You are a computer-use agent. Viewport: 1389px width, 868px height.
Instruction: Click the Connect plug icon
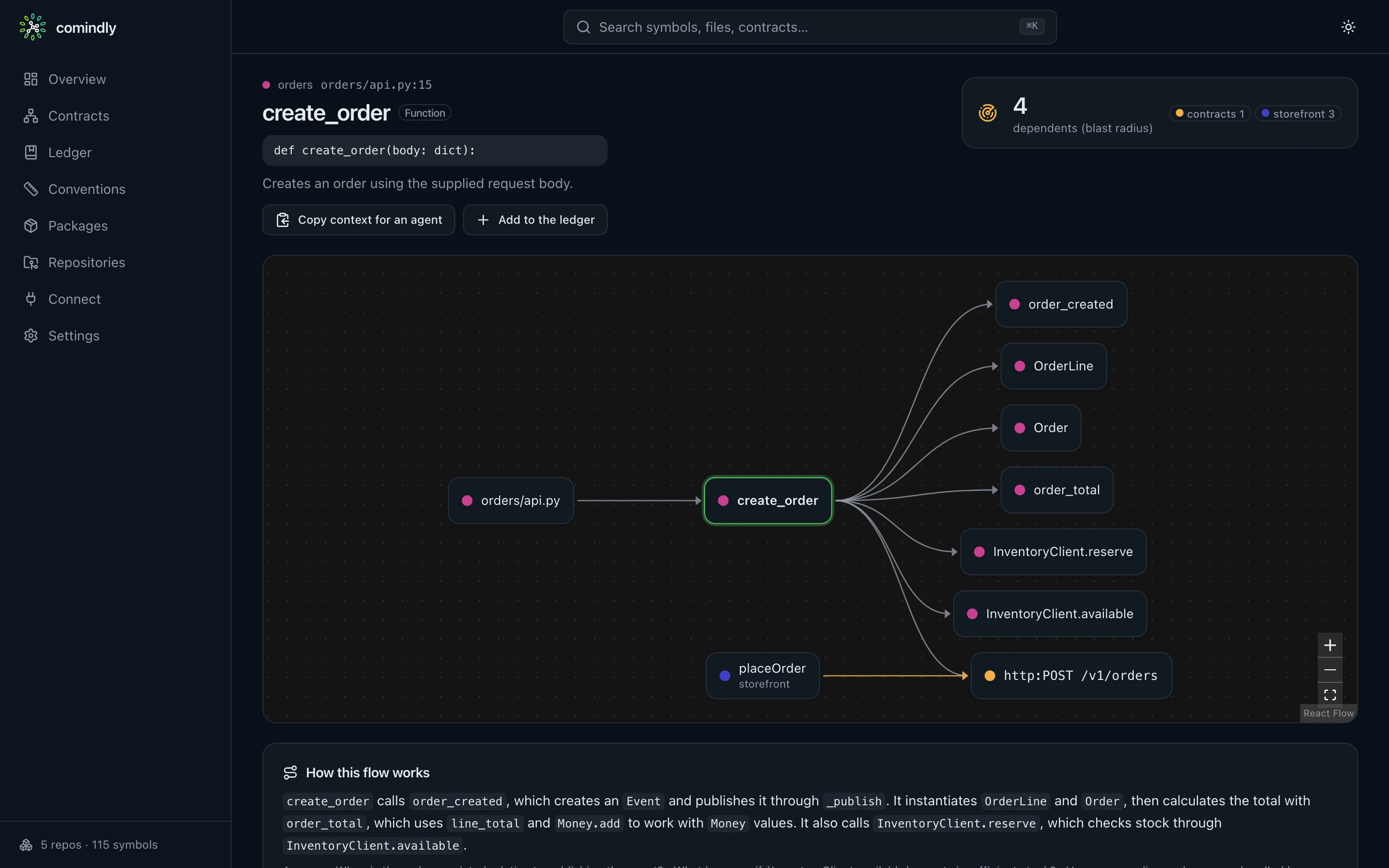click(31, 299)
